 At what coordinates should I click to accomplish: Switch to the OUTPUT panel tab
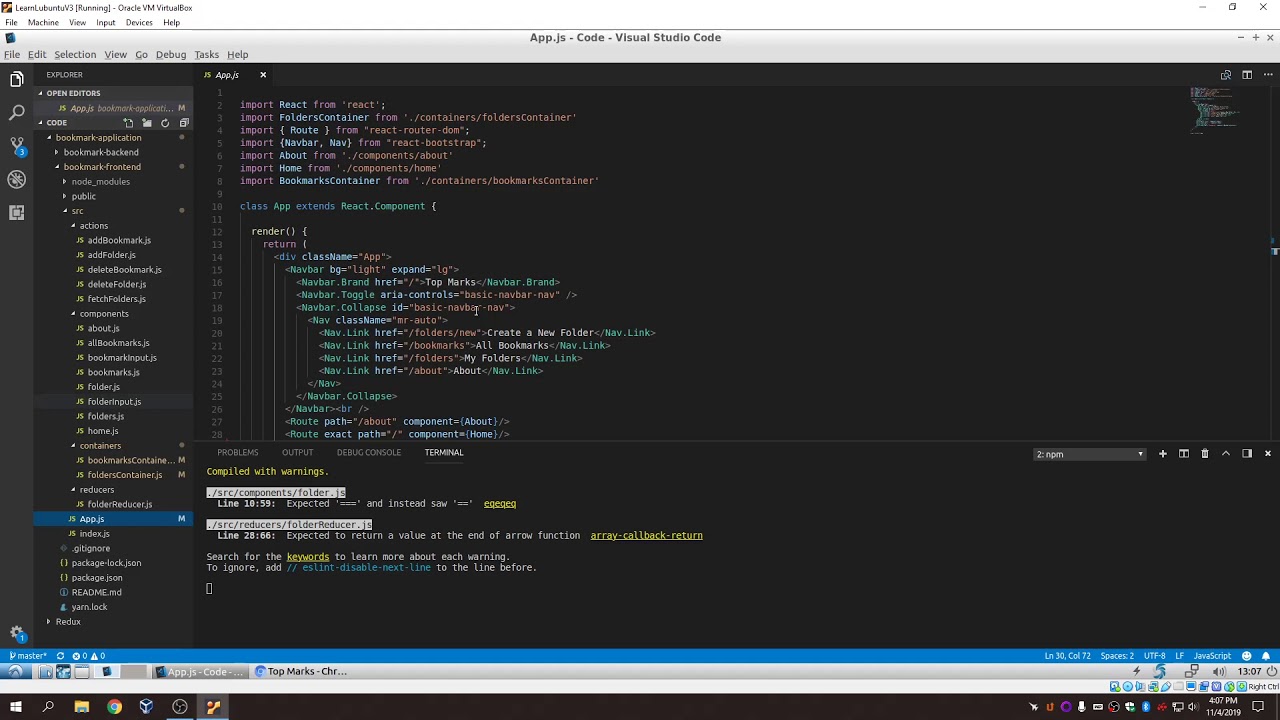[x=297, y=453]
